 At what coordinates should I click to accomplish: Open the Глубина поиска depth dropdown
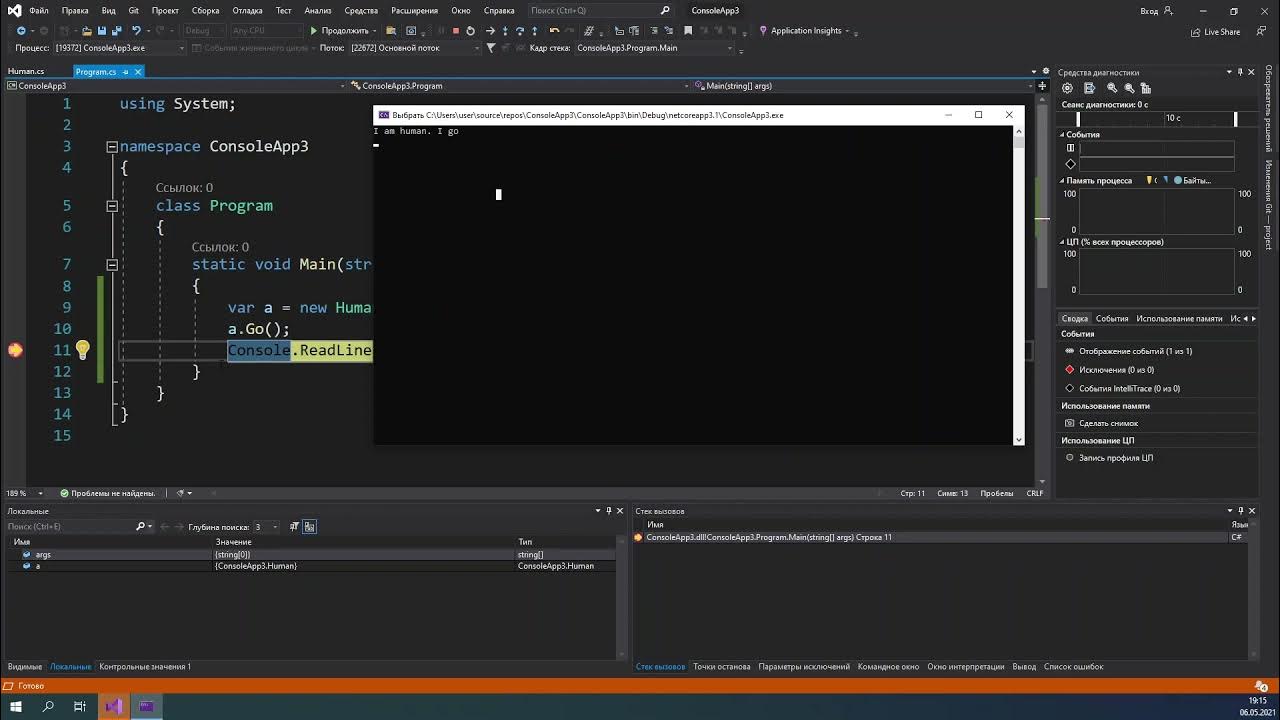tap(266, 526)
